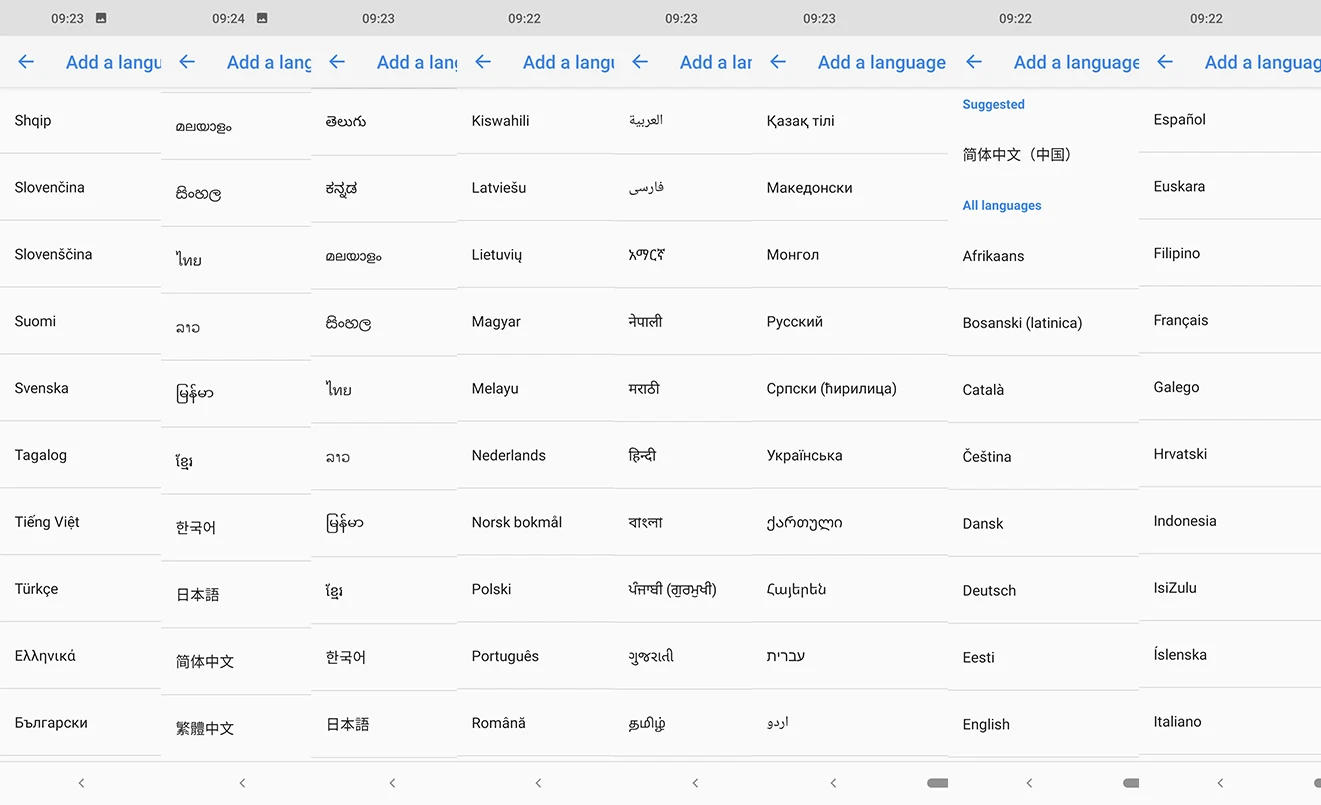Pick ಕನ್ನಡ language row
Image resolution: width=1321 pixels, height=805 pixels.
coord(384,189)
